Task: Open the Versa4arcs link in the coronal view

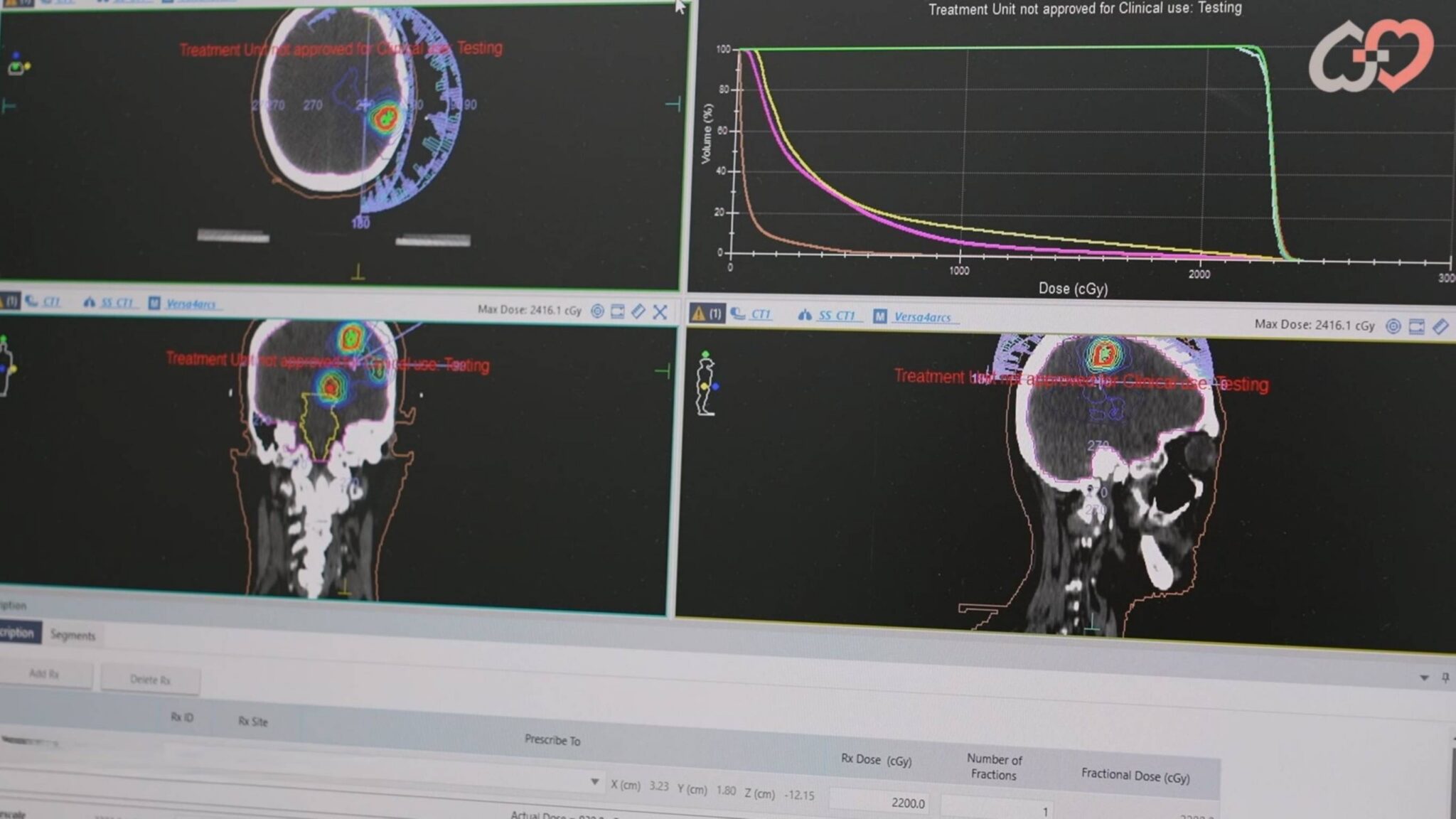Action: 190,304
